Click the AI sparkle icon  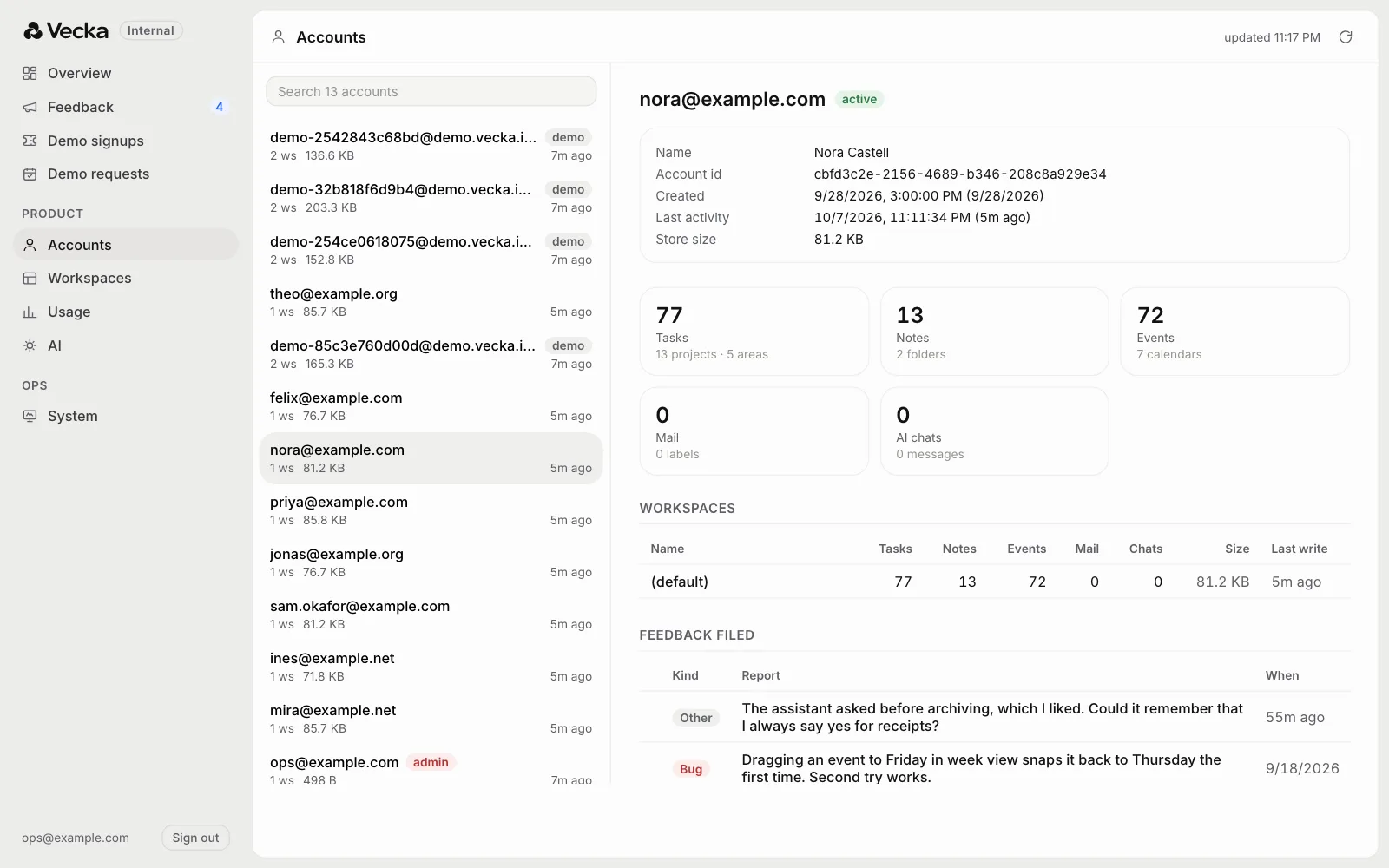(x=30, y=345)
